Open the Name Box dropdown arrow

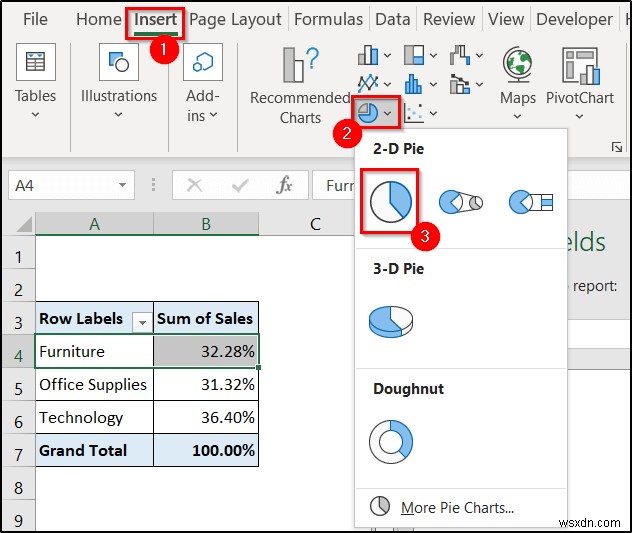tap(122, 185)
